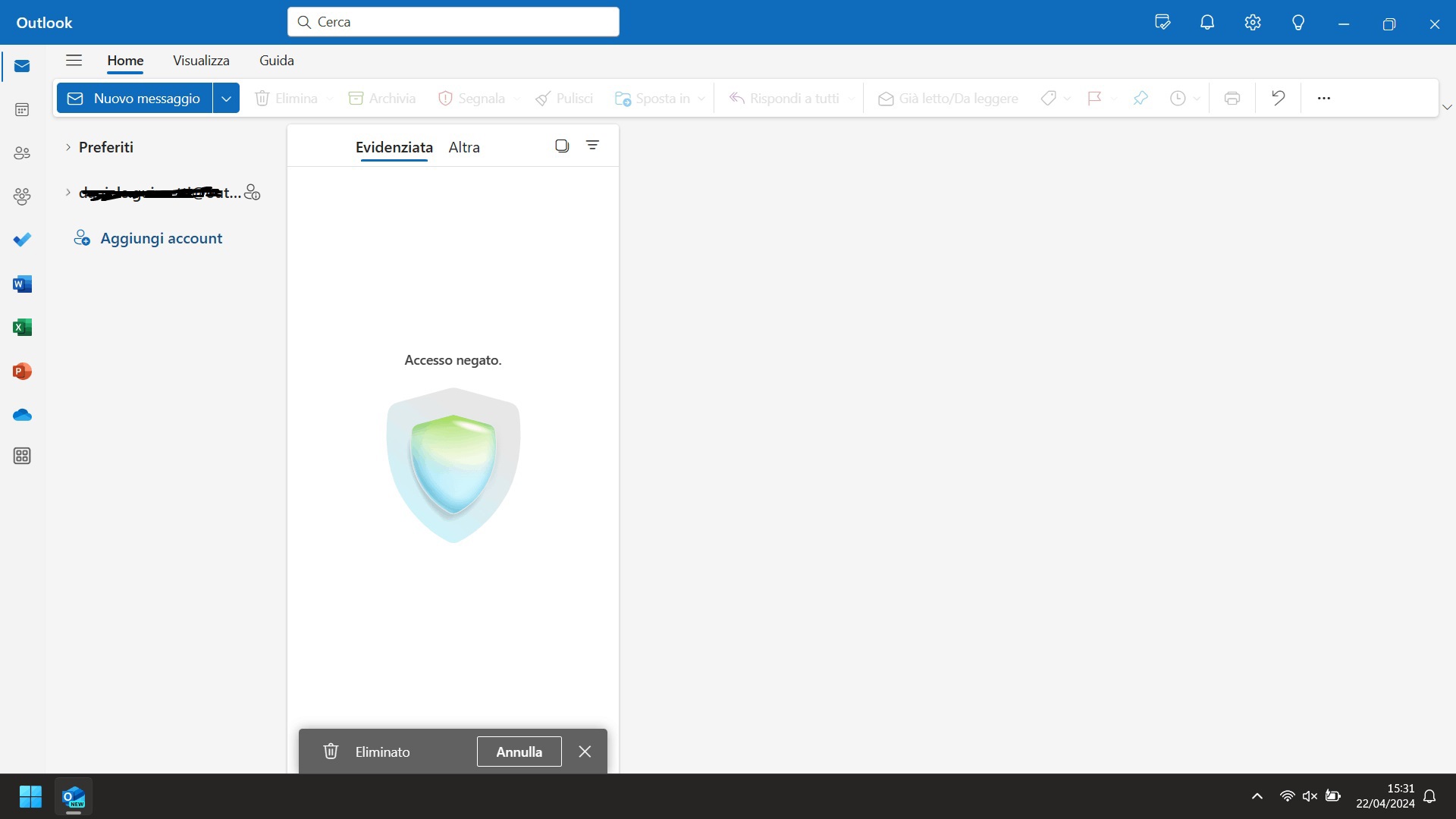Open the Nuovo messaggio dropdown arrow
The height and width of the screenshot is (819, 1456).
tap(226, 98)
